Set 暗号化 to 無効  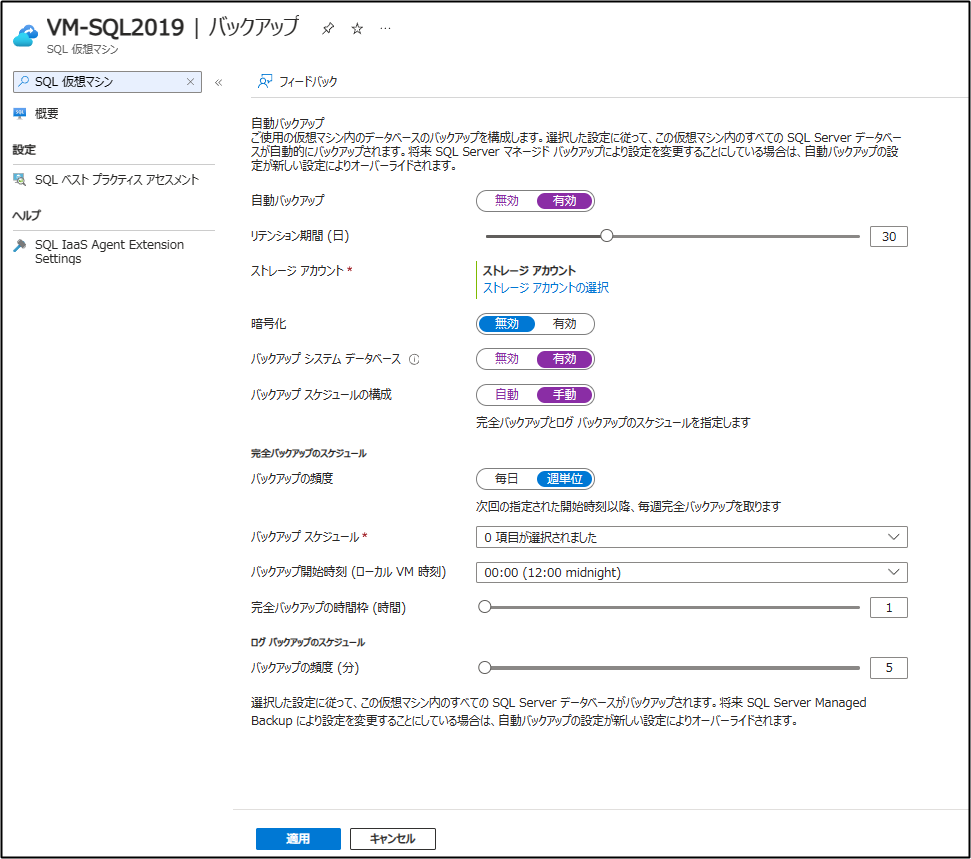coord(507,324)
